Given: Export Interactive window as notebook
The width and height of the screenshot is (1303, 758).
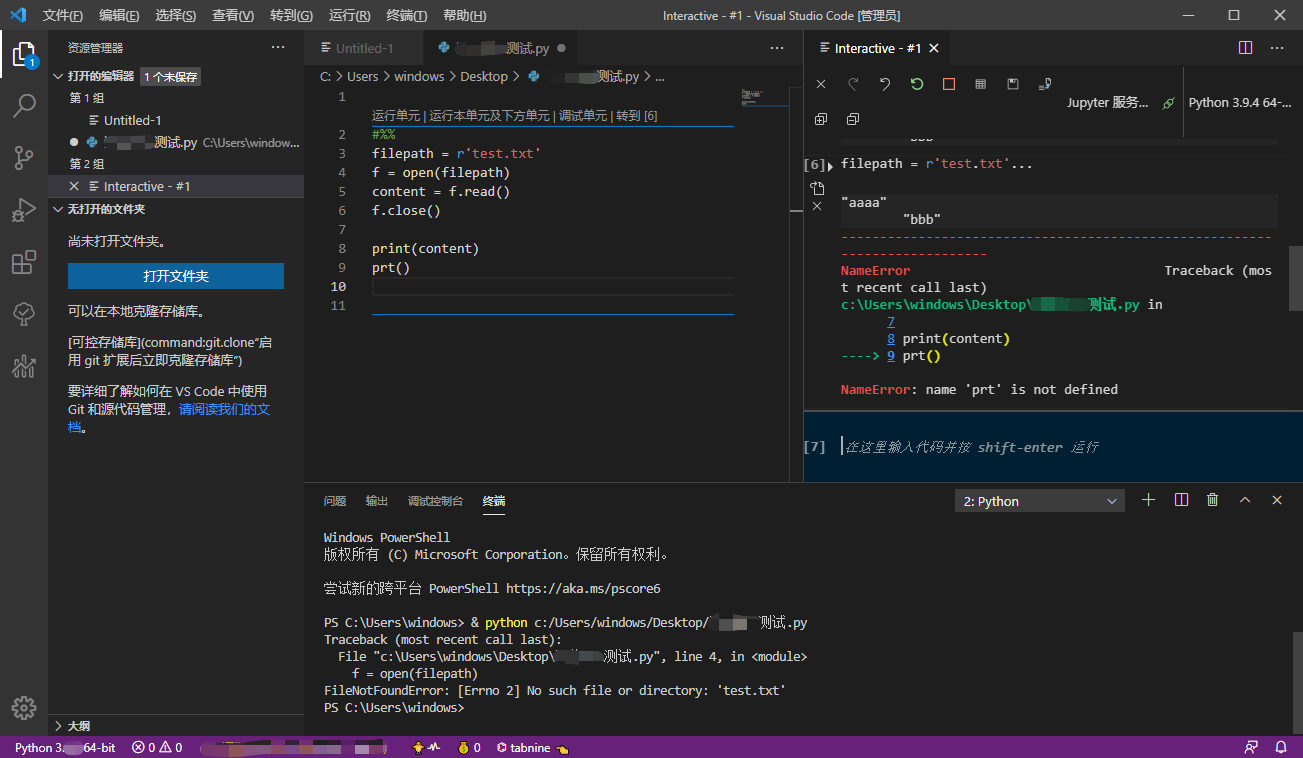Looking at the screenshot, I should (1045, 84).
